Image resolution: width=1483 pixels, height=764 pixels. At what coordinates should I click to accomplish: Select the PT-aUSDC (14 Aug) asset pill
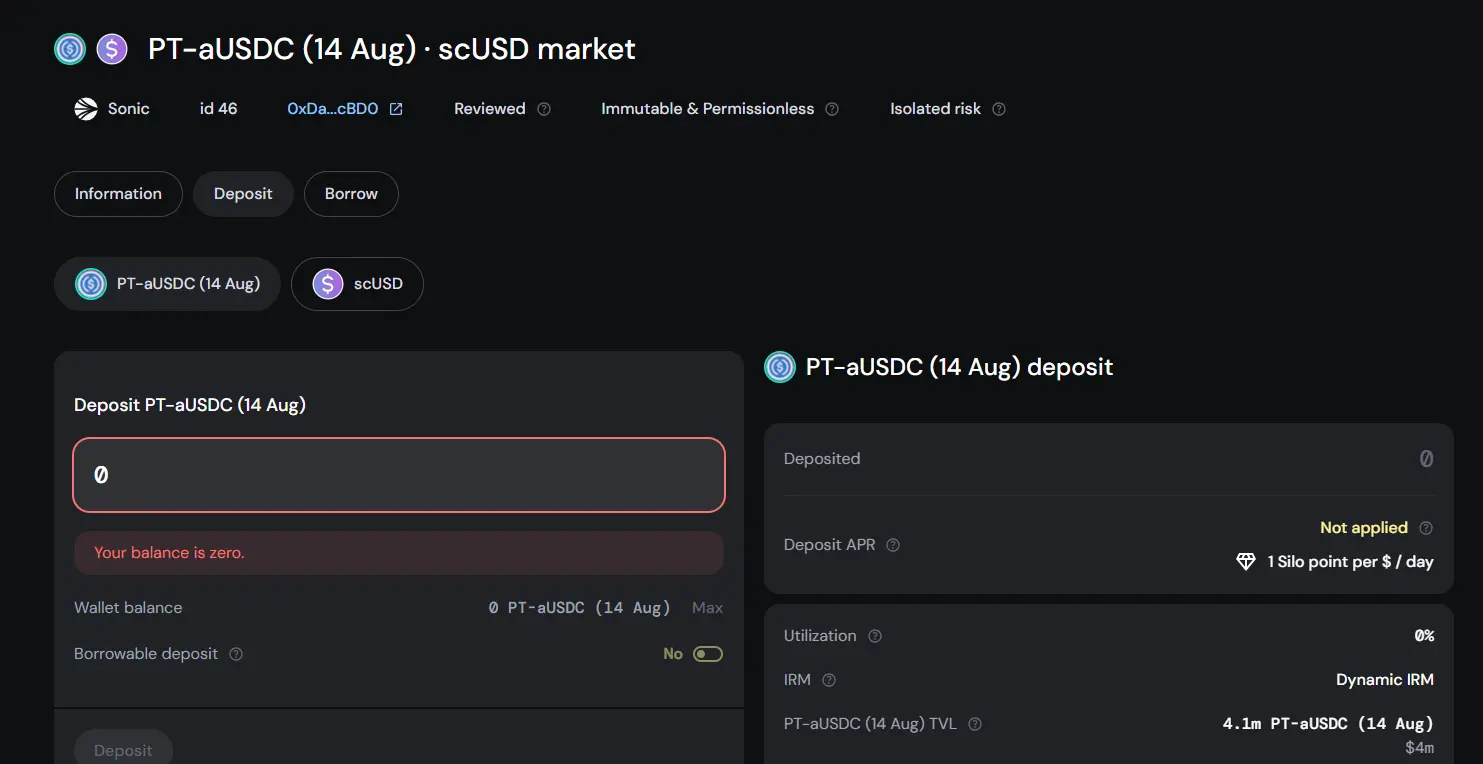167,284
